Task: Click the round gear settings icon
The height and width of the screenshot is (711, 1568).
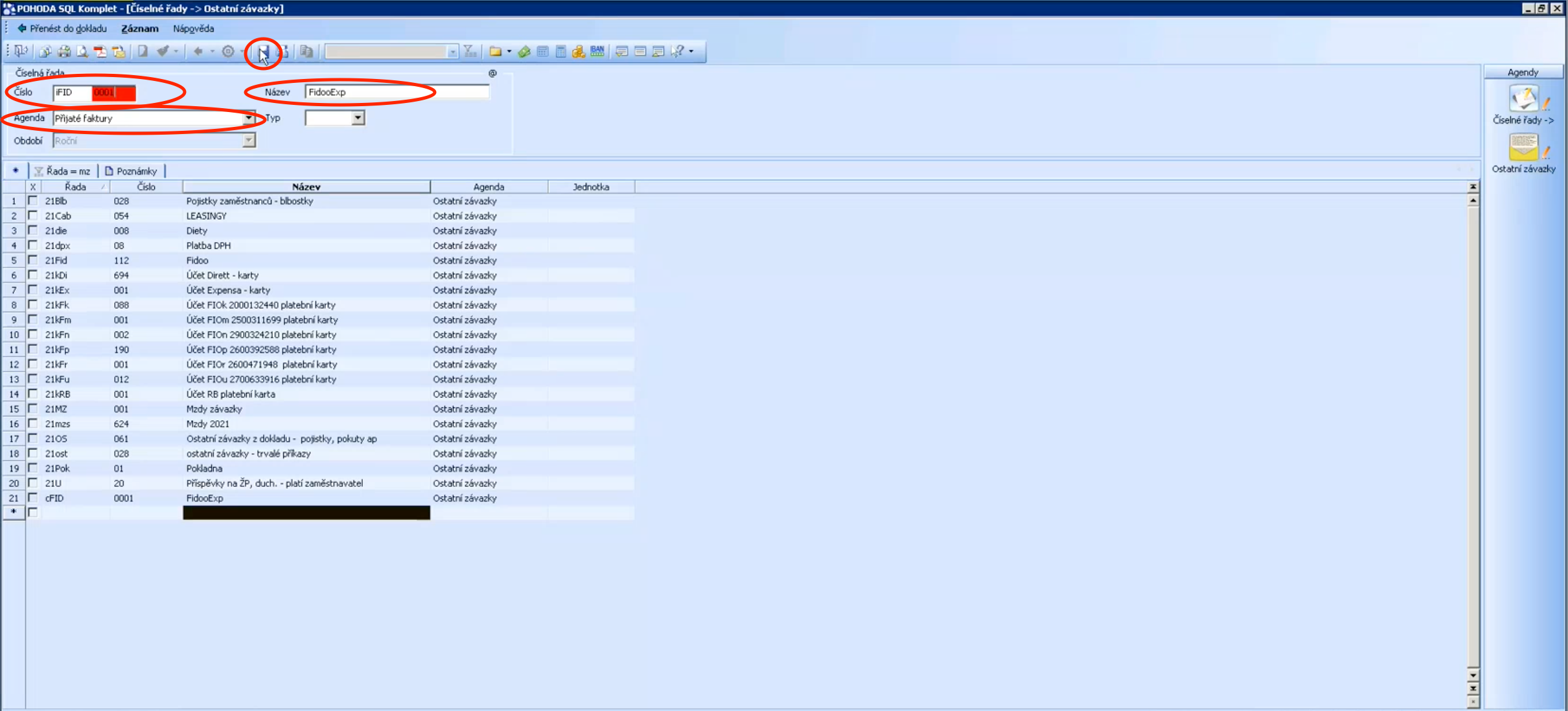Action: pos(228,51)
